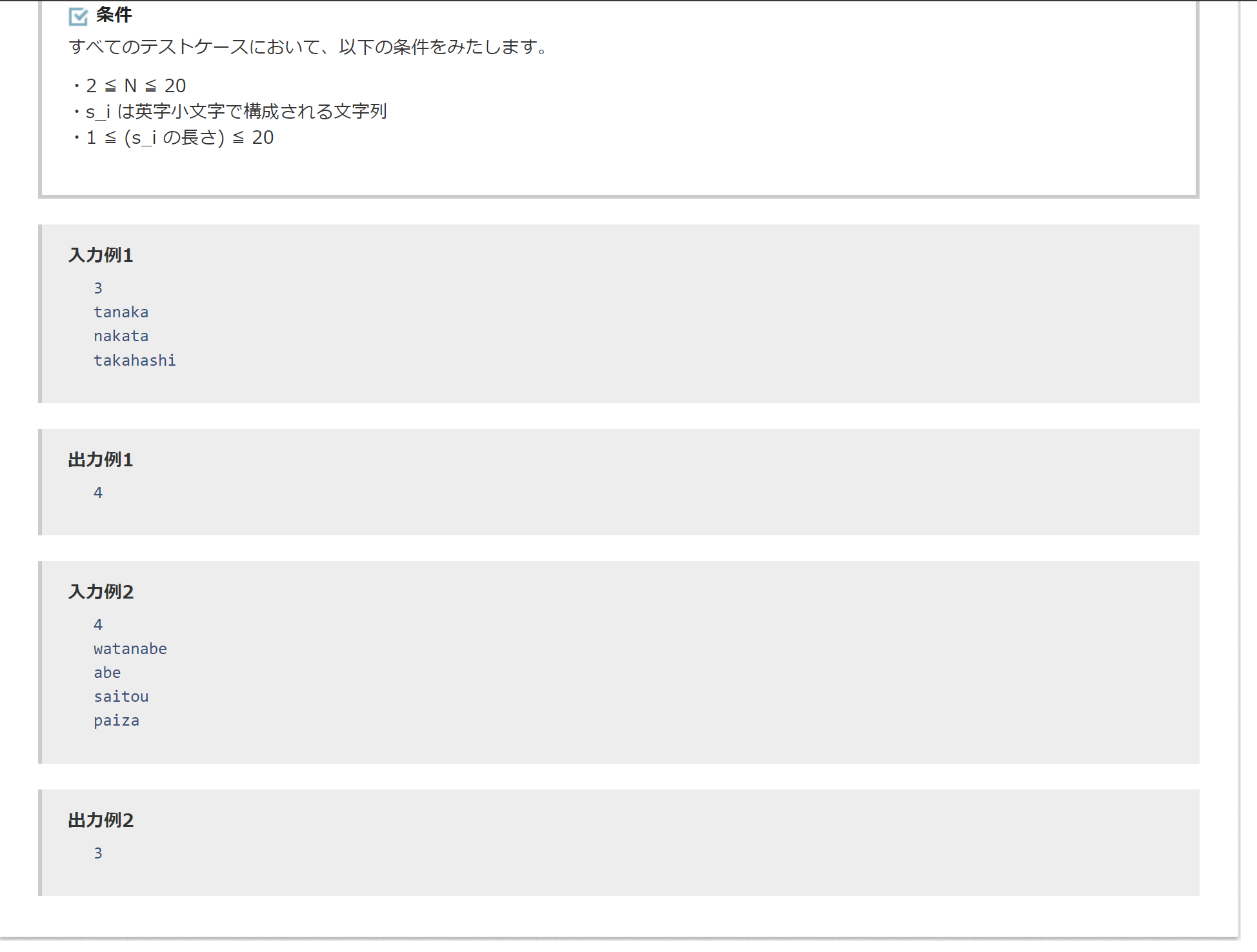Screen dimensions: 1257x952
Task: Click the number 3 in 入力例1
Action: coord(98,288)
